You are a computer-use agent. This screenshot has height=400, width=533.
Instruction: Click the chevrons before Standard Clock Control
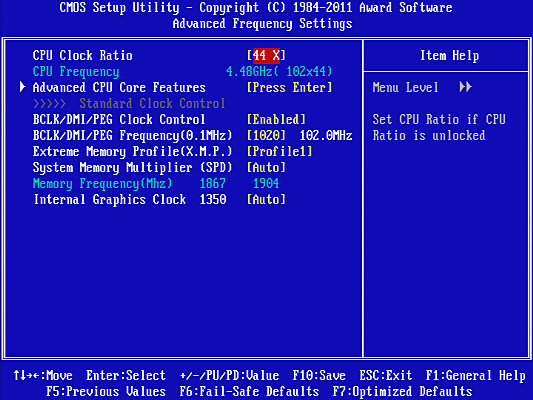coord(50,103)
